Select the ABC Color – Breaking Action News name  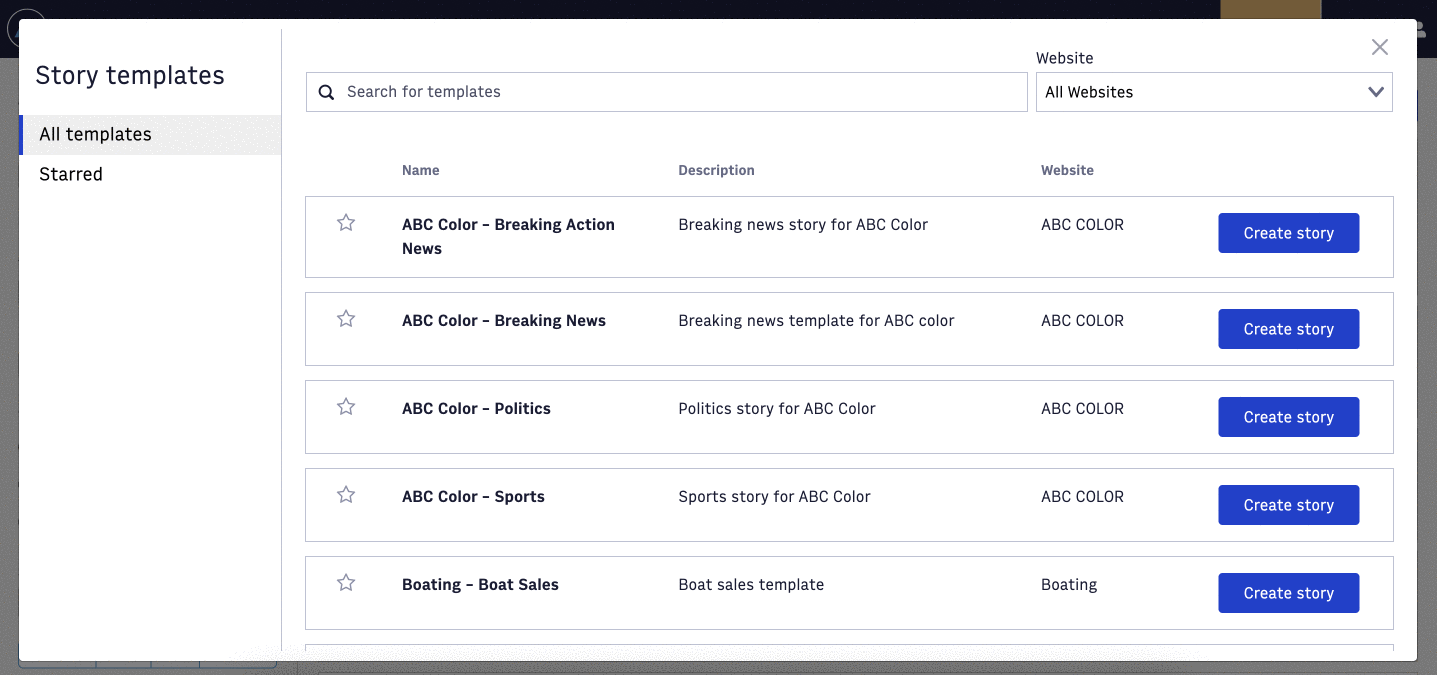click(508, 237)
